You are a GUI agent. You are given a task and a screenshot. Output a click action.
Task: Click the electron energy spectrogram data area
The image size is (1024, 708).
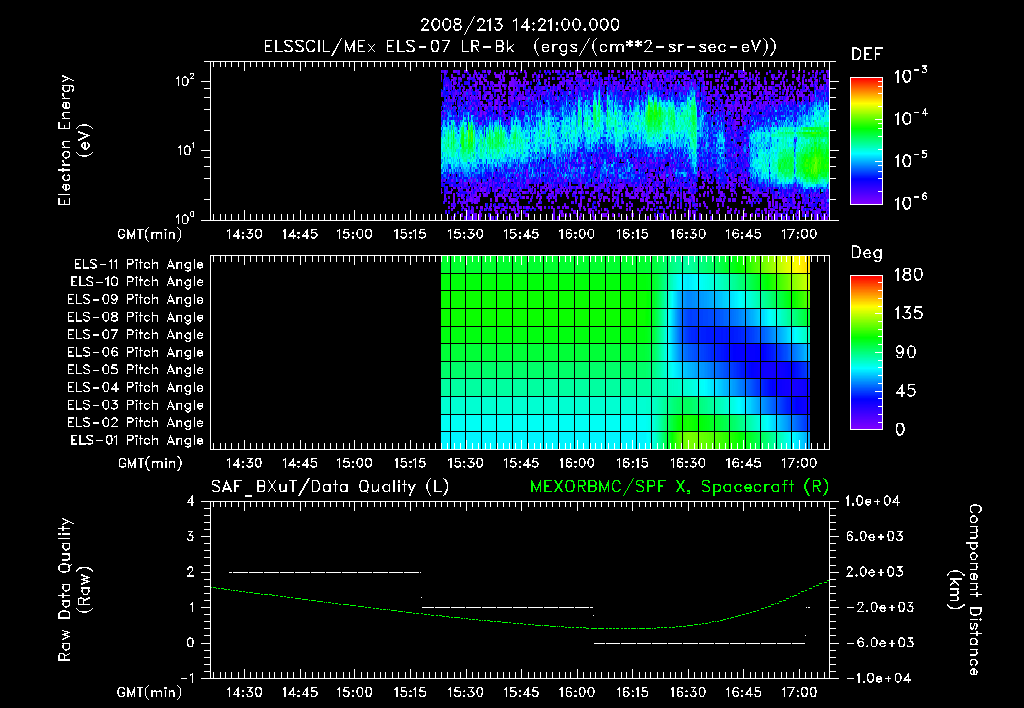coord(635,144)
